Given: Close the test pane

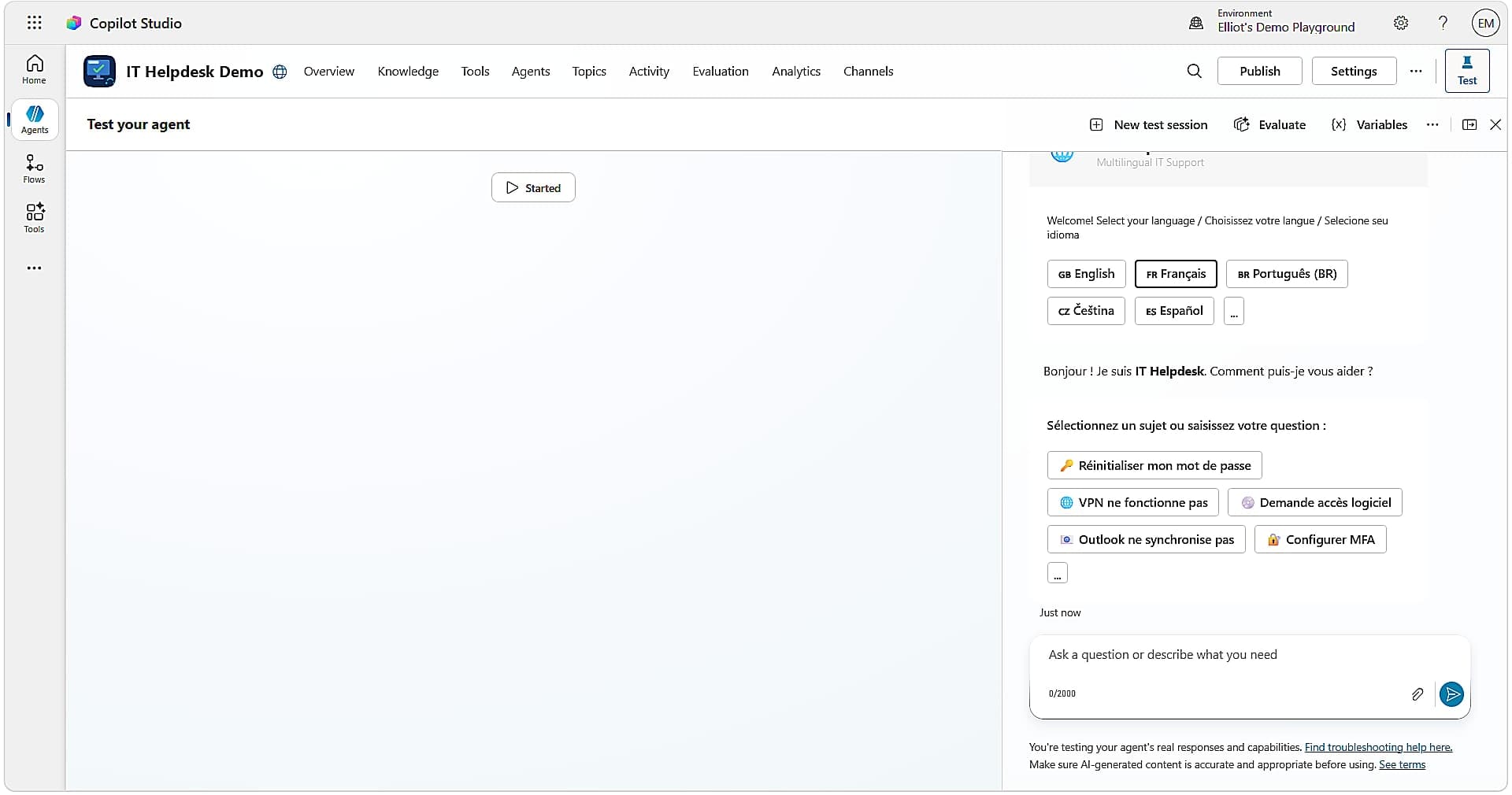Looking at the screenshot, I should (1495, 124).
